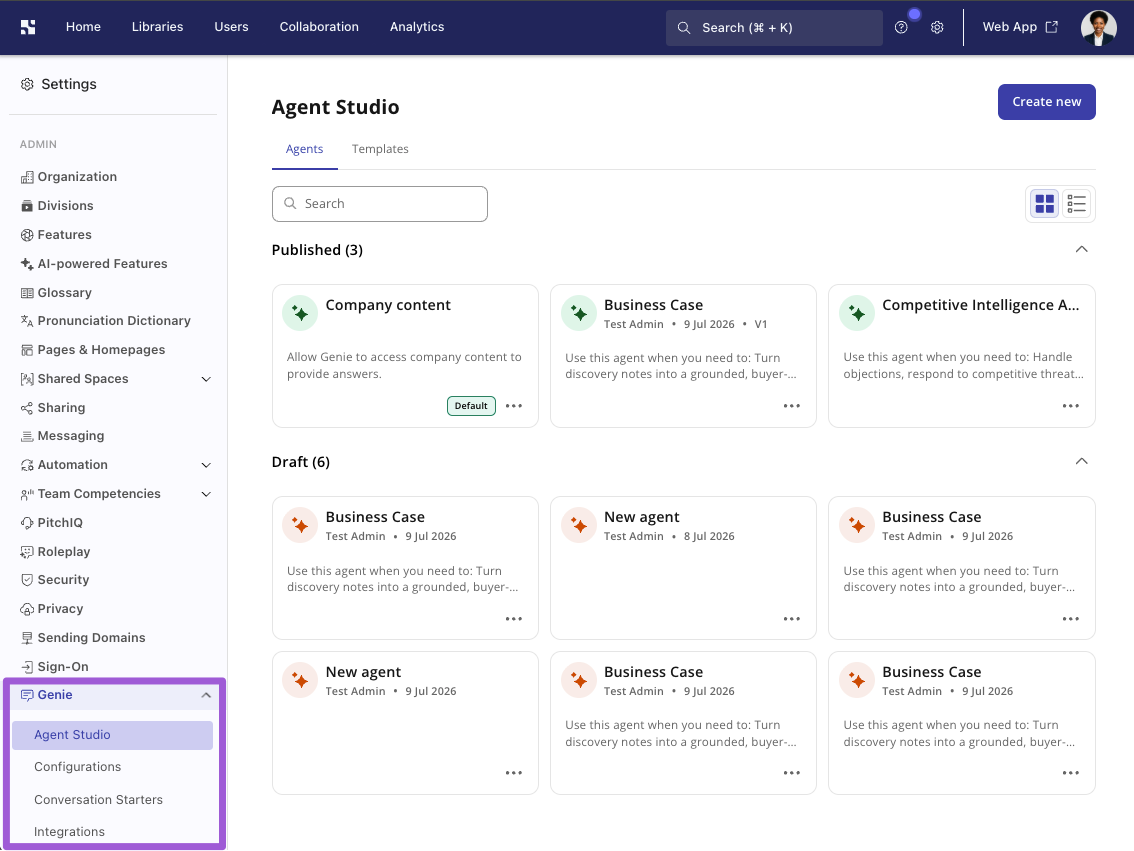Open the Competitive Intelligence agent card title
This screenshot has width=1134, height=851.
tap(981, 305)
